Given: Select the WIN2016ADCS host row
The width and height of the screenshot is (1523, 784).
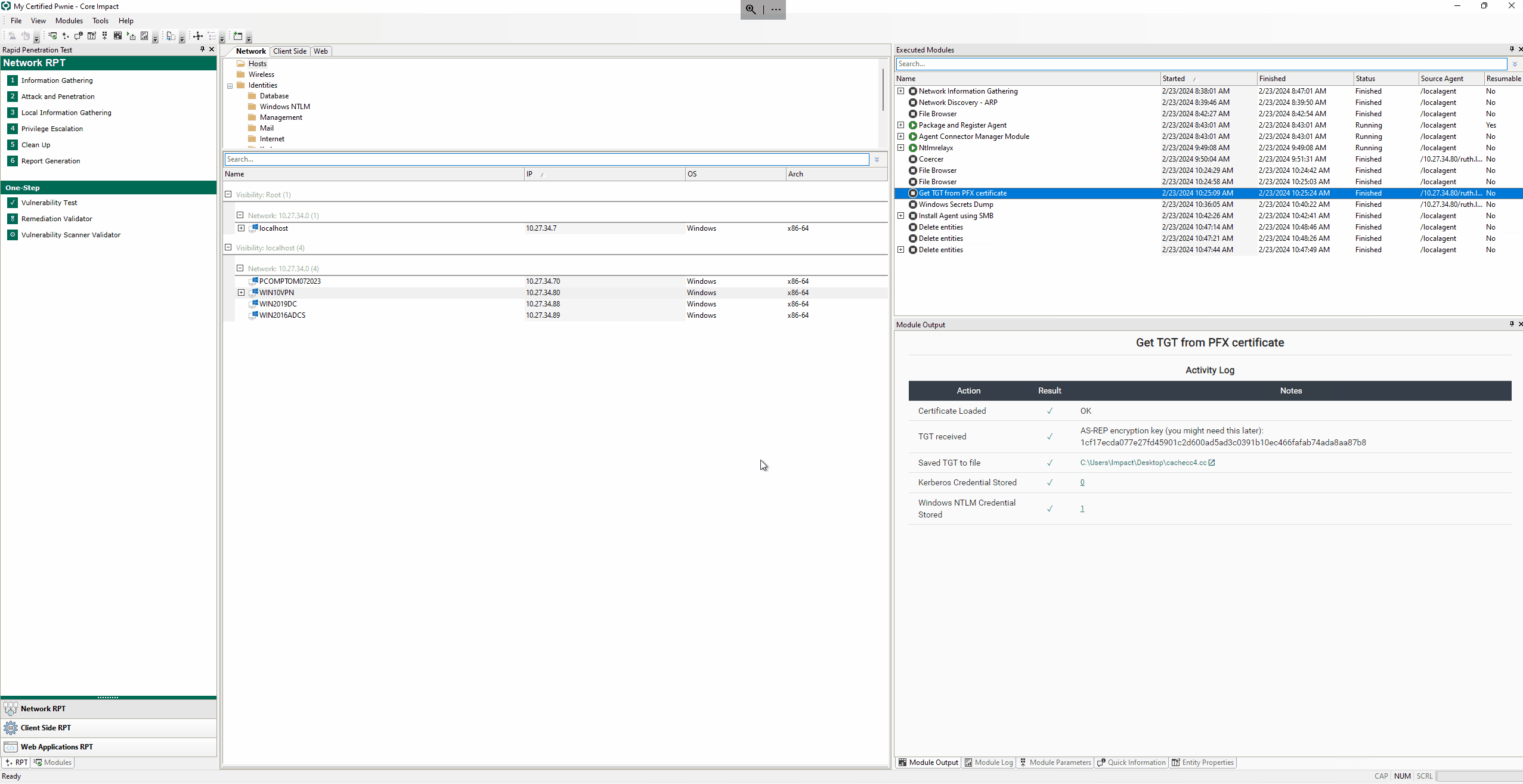Looking at the screenshot, I should (556, 315).
